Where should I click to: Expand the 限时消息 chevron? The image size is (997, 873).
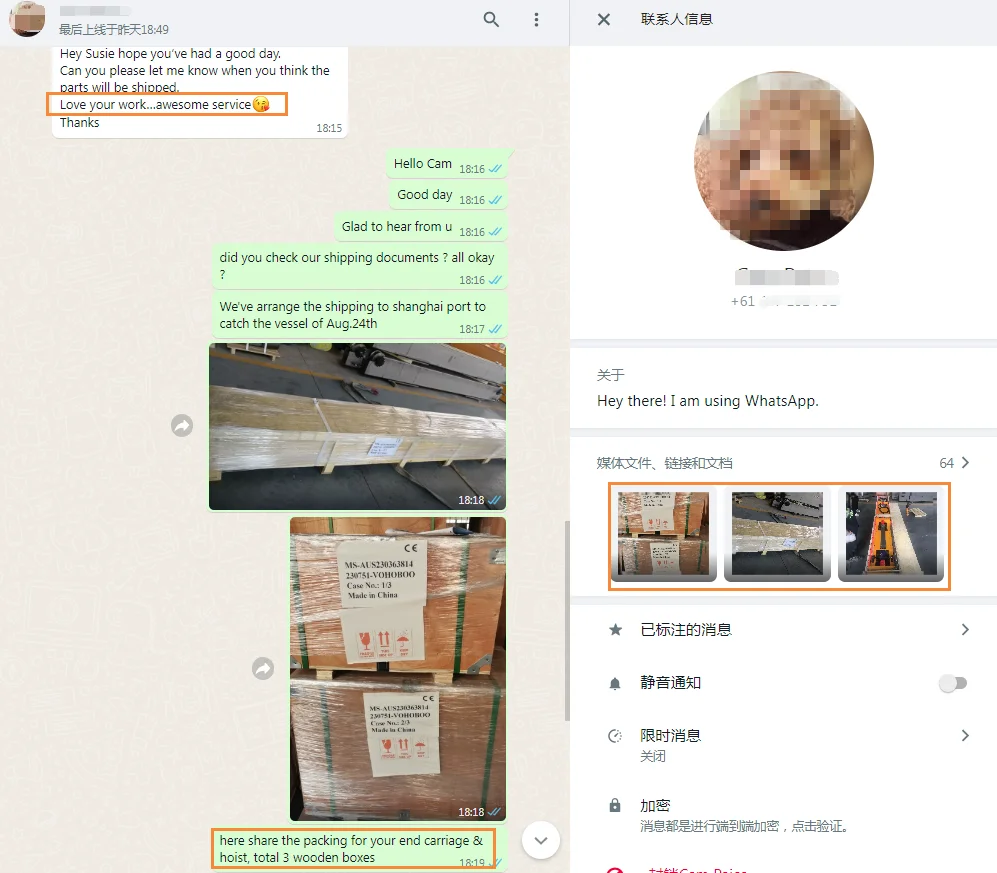point(965,736)
